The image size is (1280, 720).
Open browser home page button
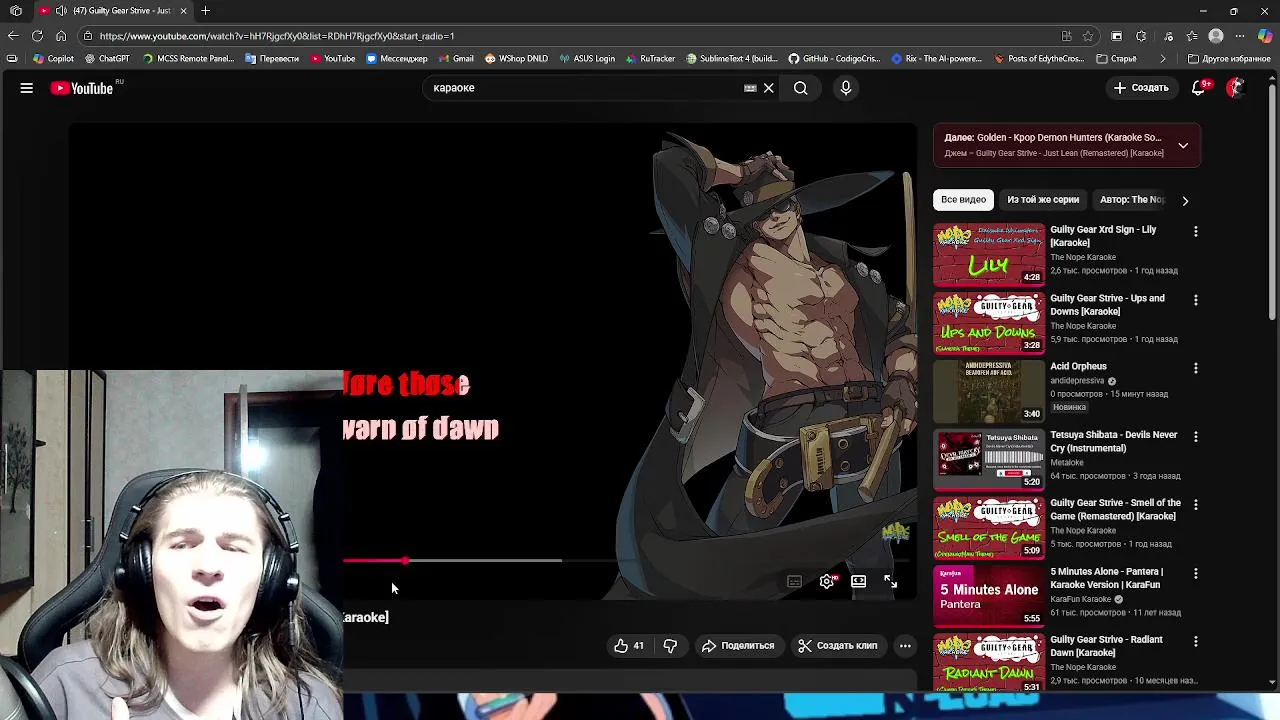coord(61,36)
